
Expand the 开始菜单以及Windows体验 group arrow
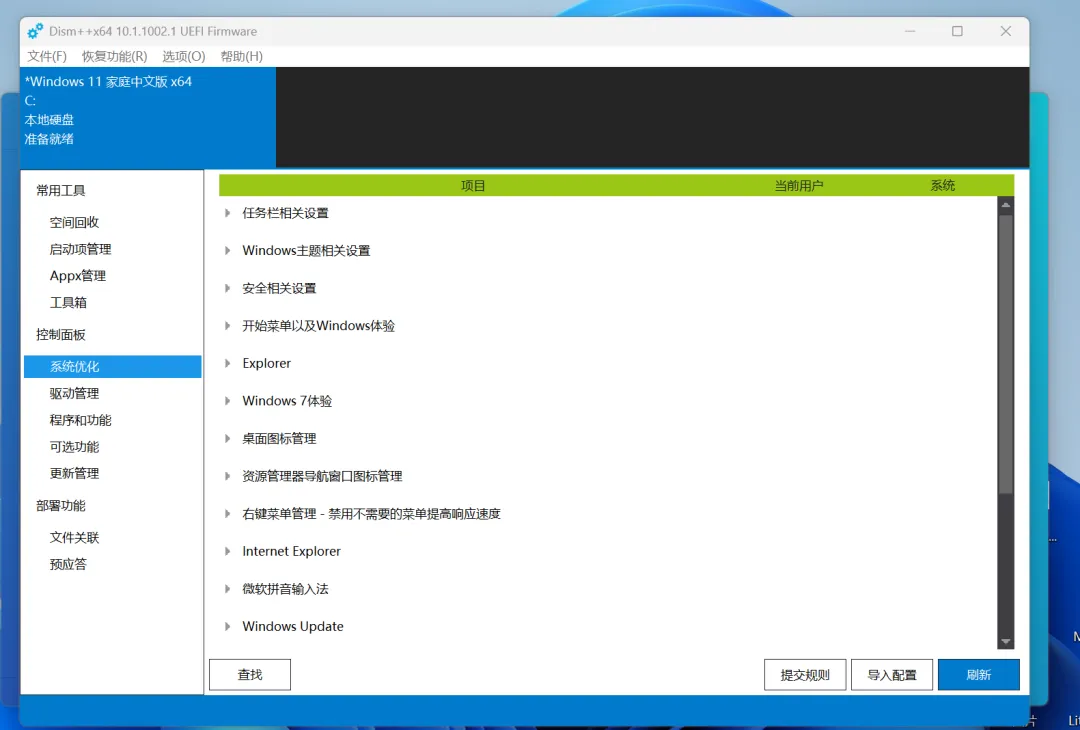coord(227,326)
